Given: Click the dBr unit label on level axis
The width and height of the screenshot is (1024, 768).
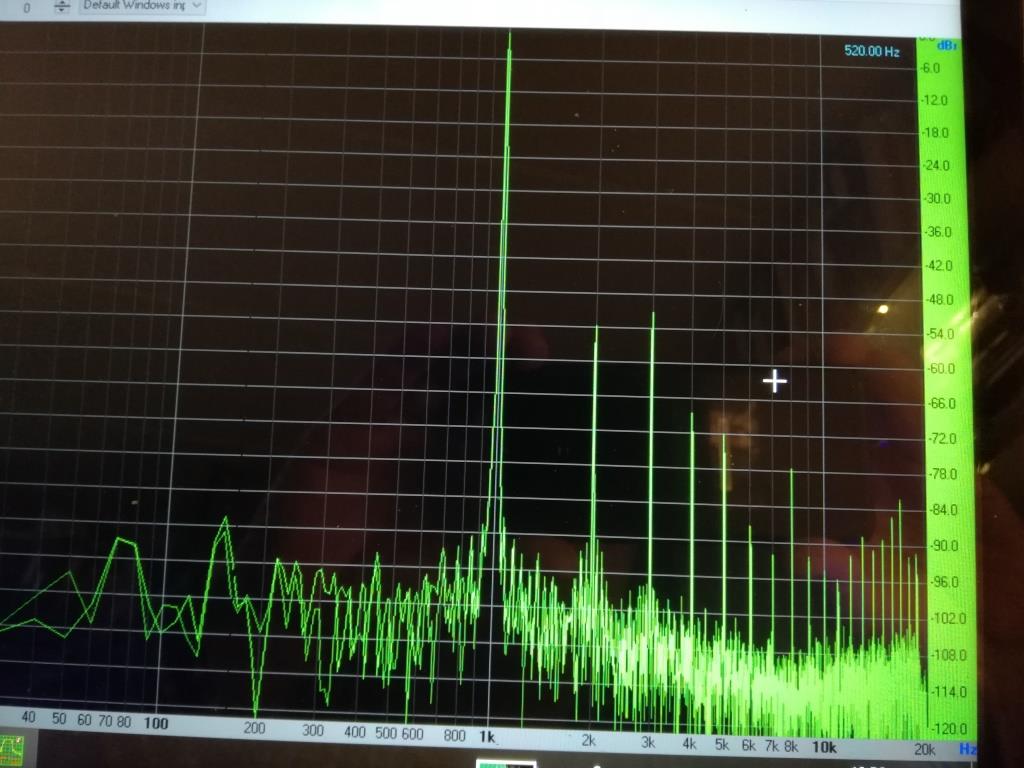Looking at the screenshot, I should click(947, 46).
